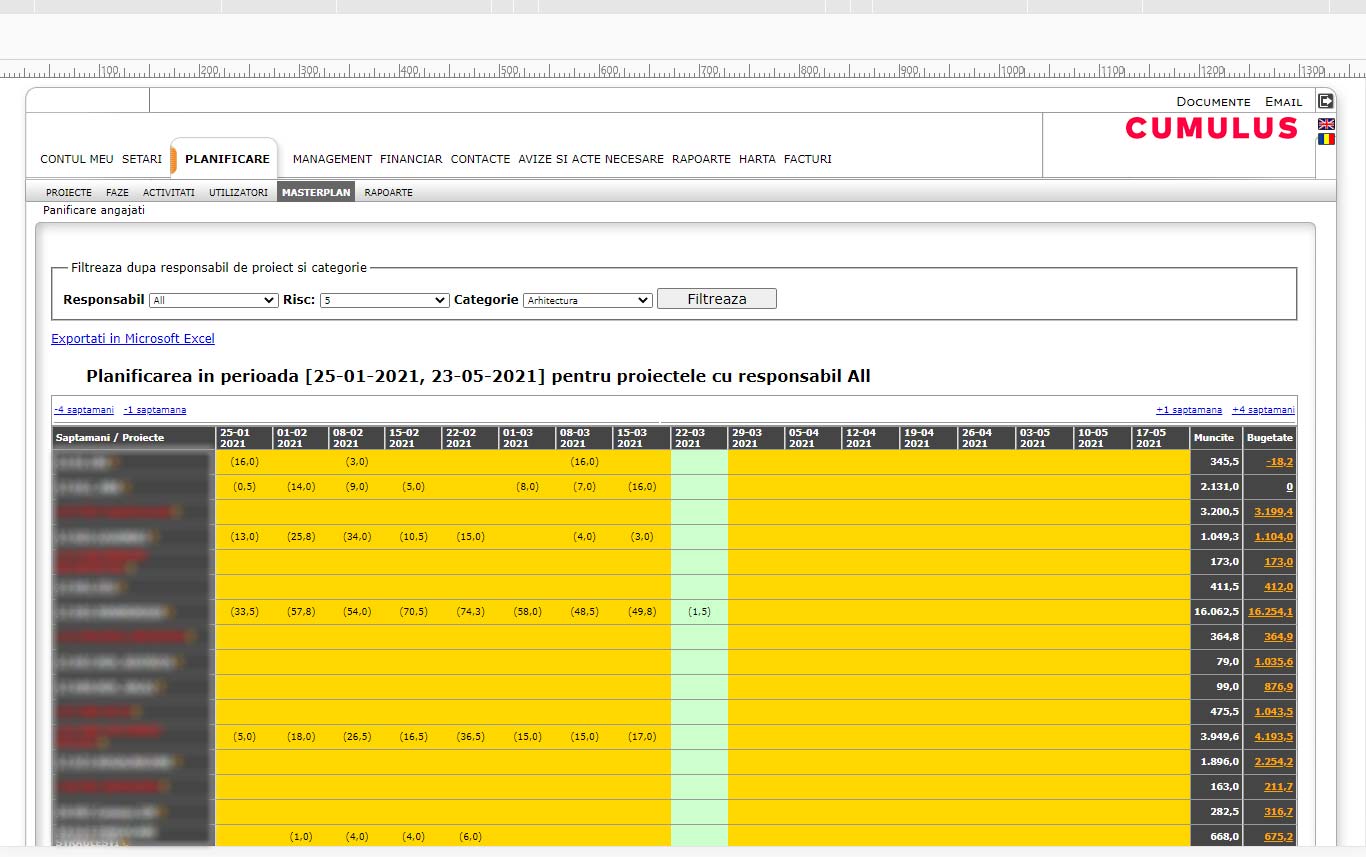Open the Risc dropdown showing 5
Image resolution: width=1366 pixels, height=857 pixels.
point(385,300)
